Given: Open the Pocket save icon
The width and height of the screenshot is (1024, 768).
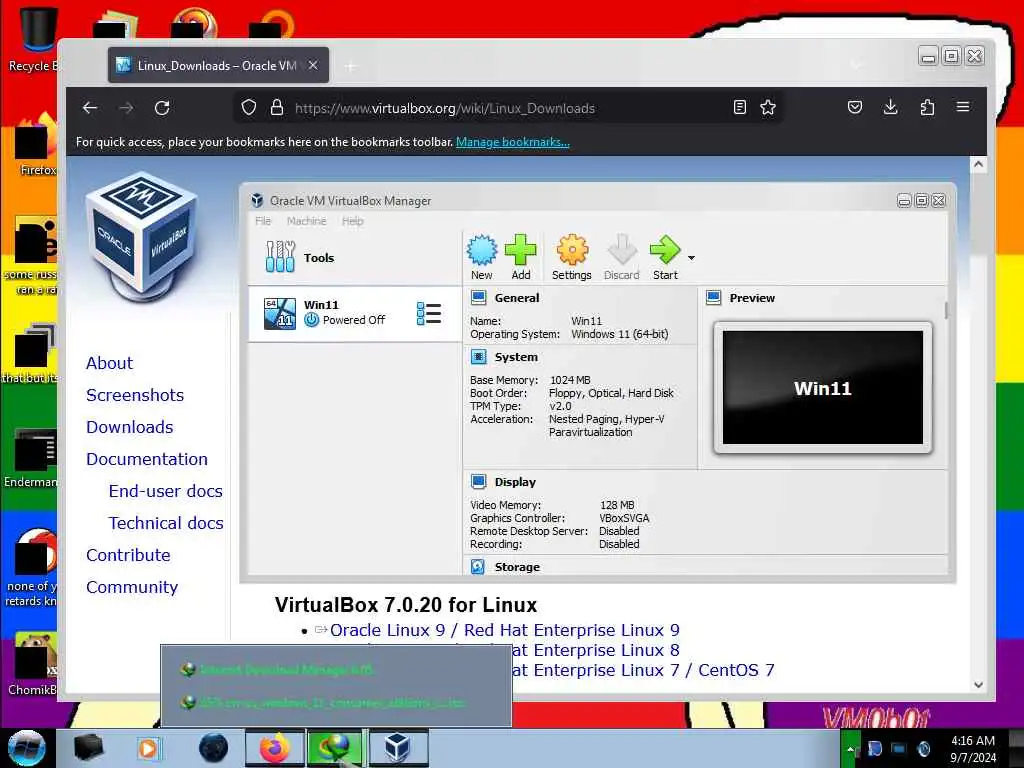Looking at the screenshot, I should [855, 107].
